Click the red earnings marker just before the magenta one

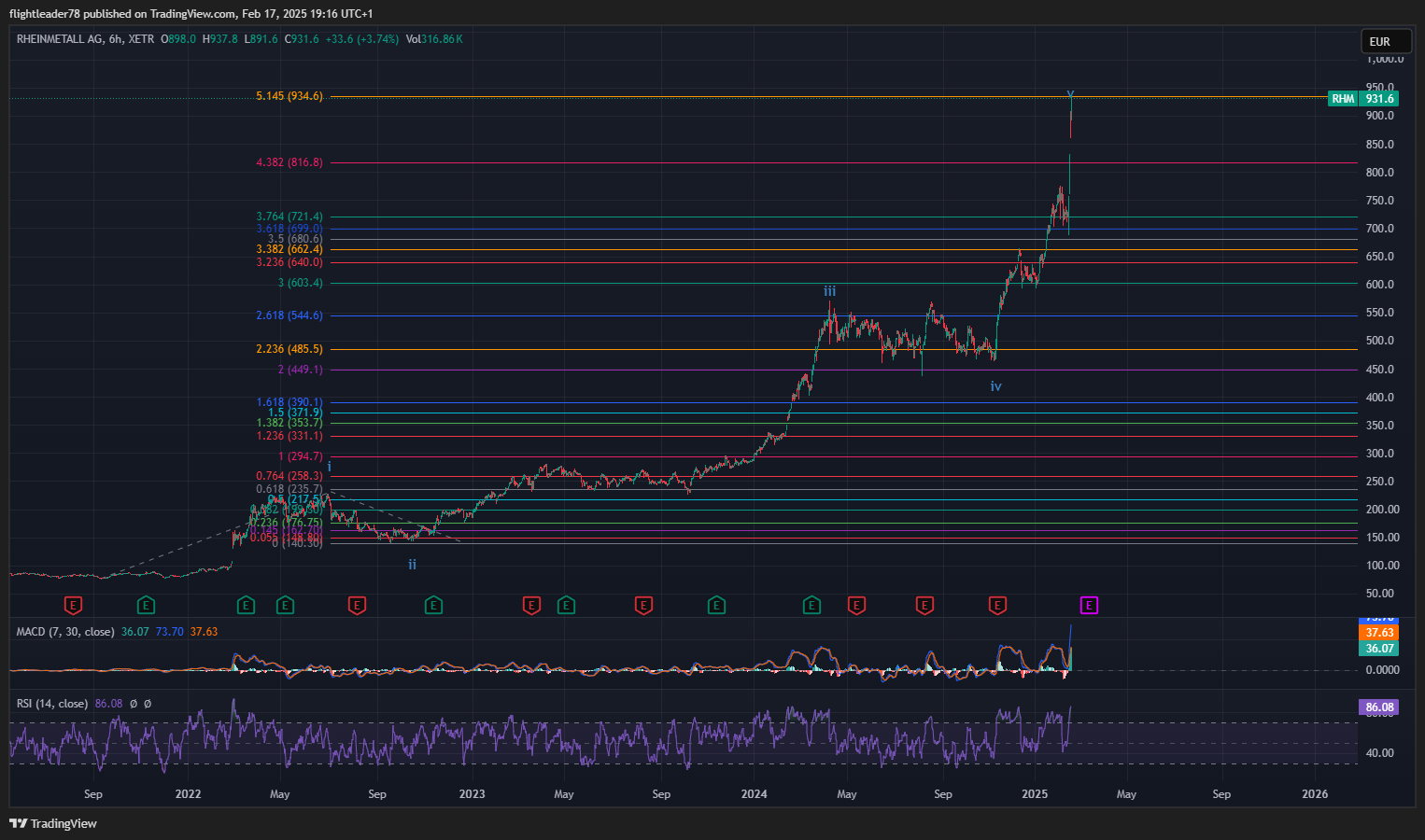[997, 606]
